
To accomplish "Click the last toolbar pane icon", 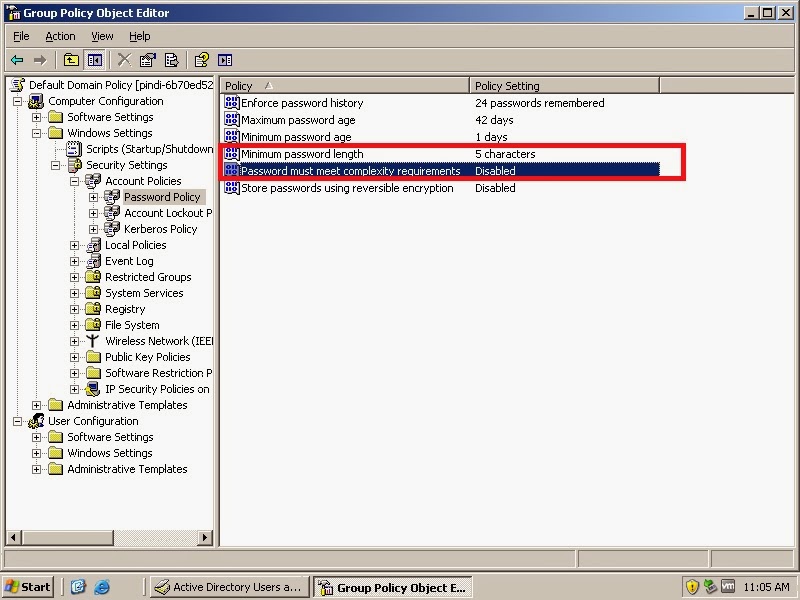I will 225,60.
